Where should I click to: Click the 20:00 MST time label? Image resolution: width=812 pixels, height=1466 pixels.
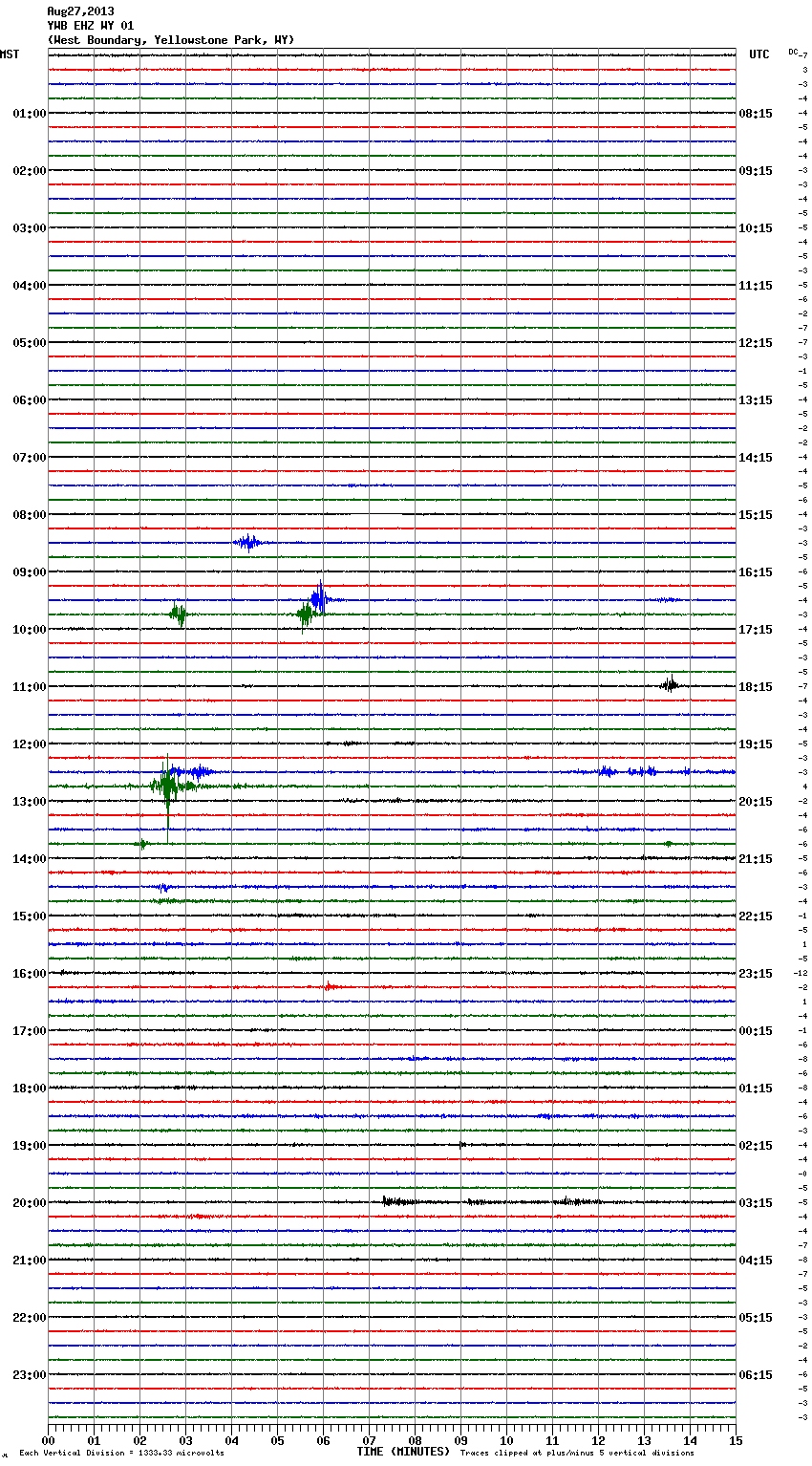coord(30,1203)
